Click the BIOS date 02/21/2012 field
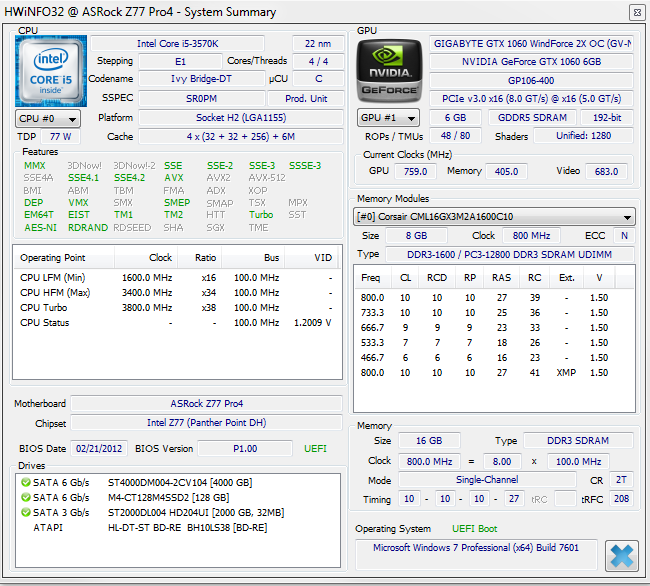 99,449
